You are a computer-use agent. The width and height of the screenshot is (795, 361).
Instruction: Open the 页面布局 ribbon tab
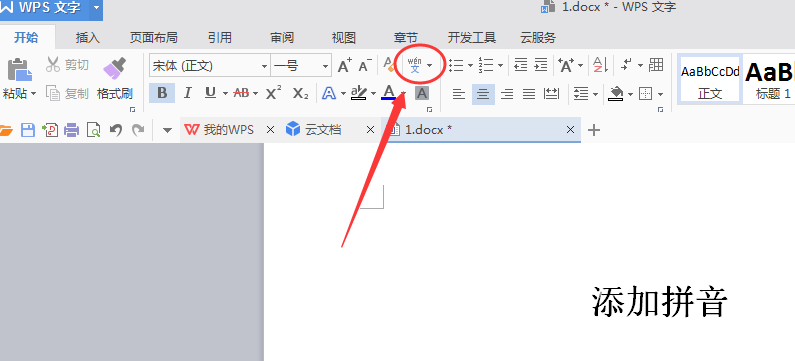click(x=154, y=38)
